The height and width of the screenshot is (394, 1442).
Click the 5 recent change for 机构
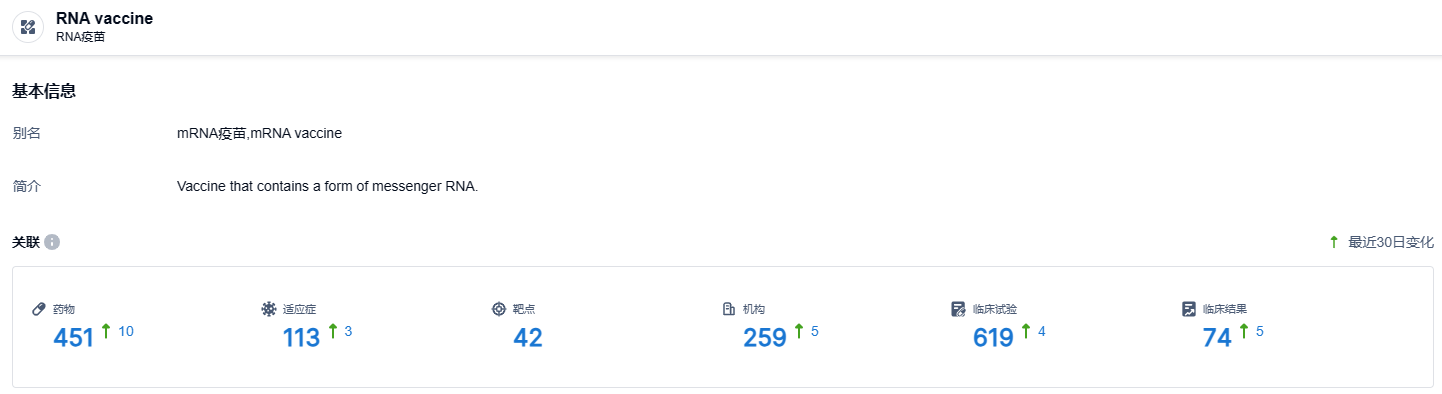tap(815, 331)
